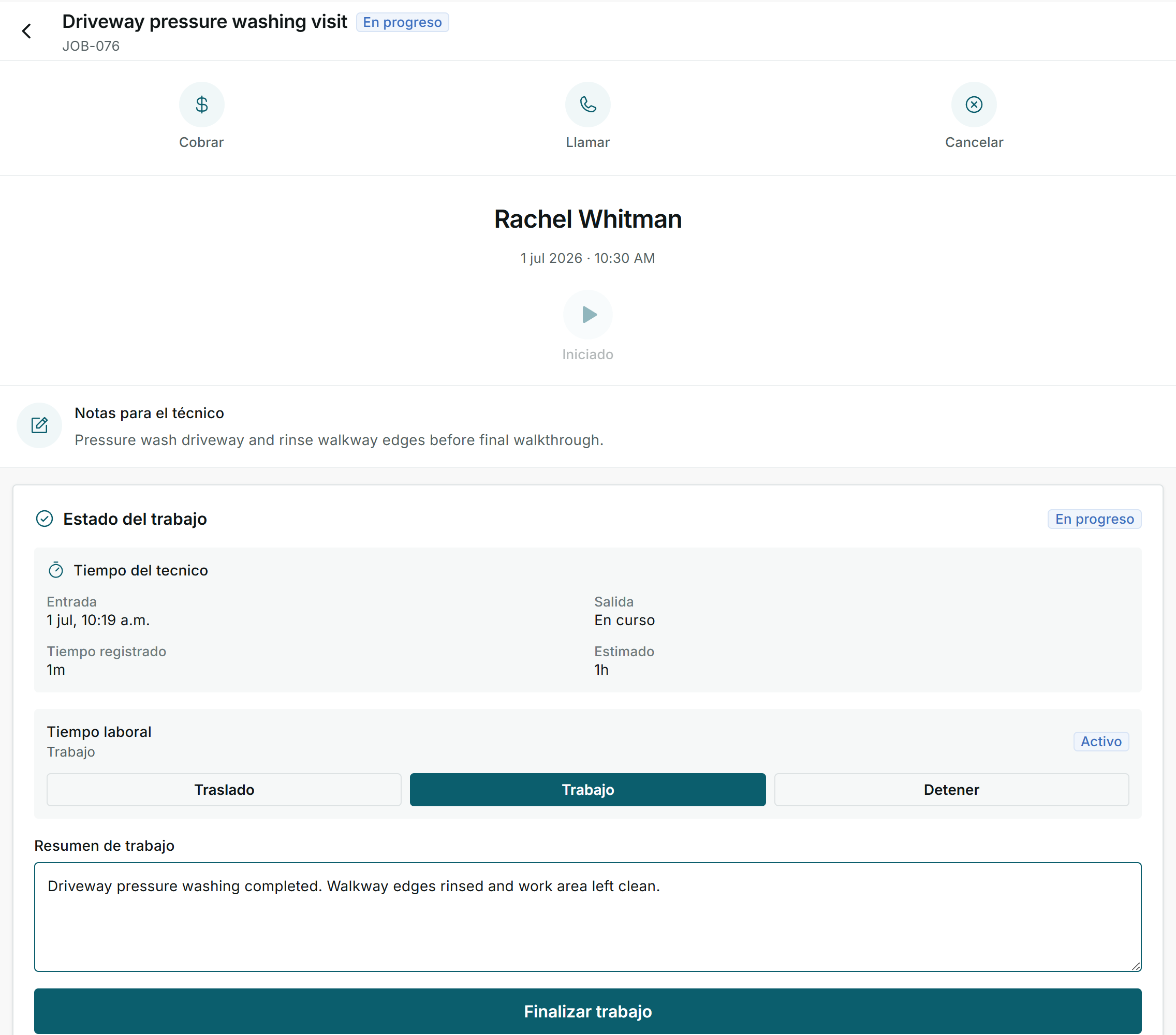Click the En progreso badge in the header
The height and width of the screenshot is (1035, 1176).
(402, 22)
